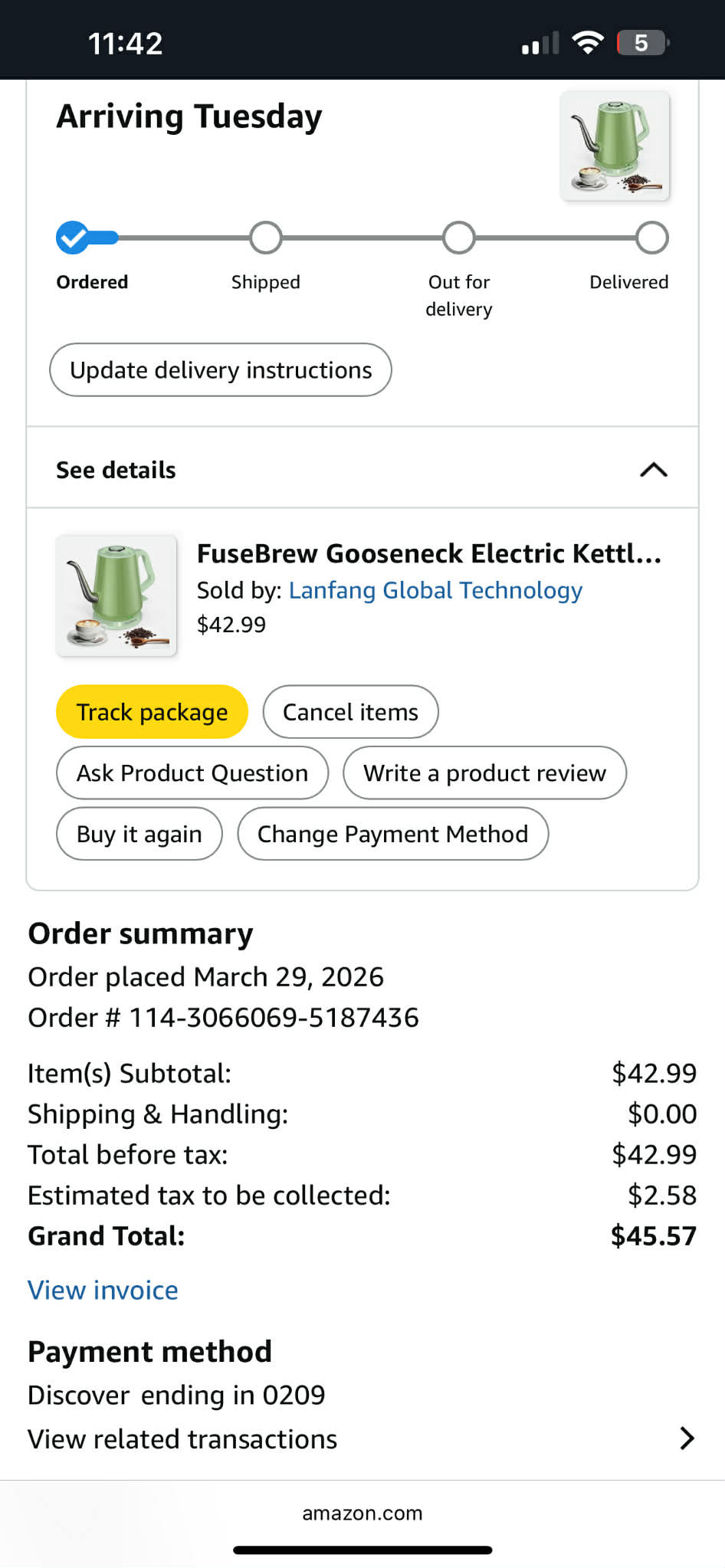
Task: Open View related transactions arrow
Action: (x=687, y=1438)
